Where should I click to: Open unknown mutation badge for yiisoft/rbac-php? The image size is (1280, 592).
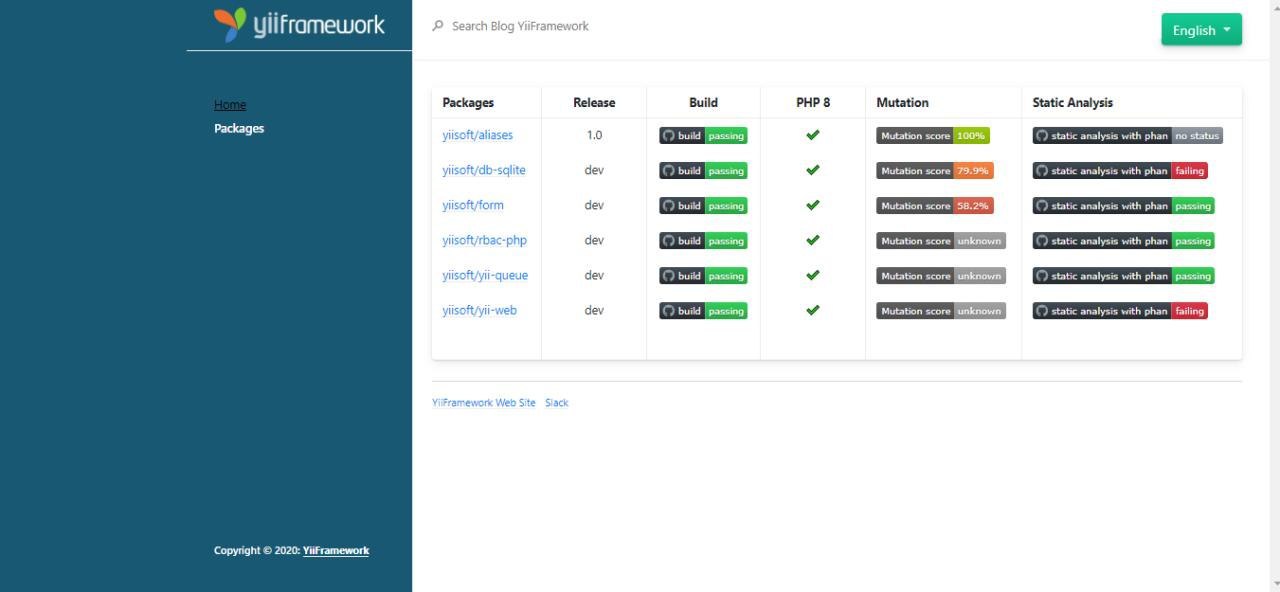[x=941, y=241]
